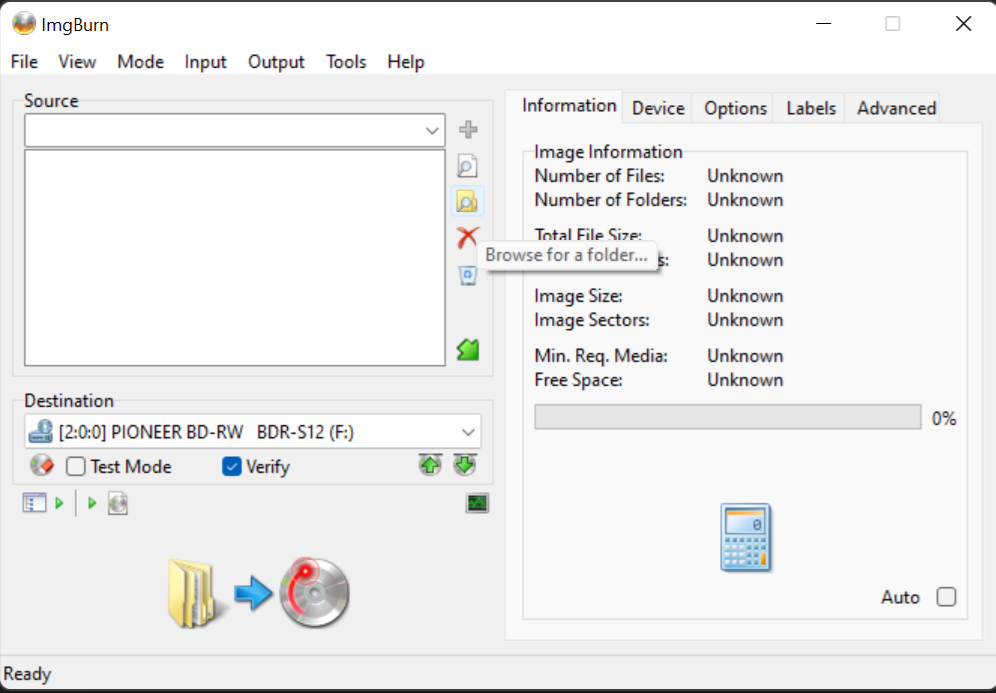This screenshot has height=693, width=996.
Task: Tick the Auto checkbox
Action: click(946, 597)
